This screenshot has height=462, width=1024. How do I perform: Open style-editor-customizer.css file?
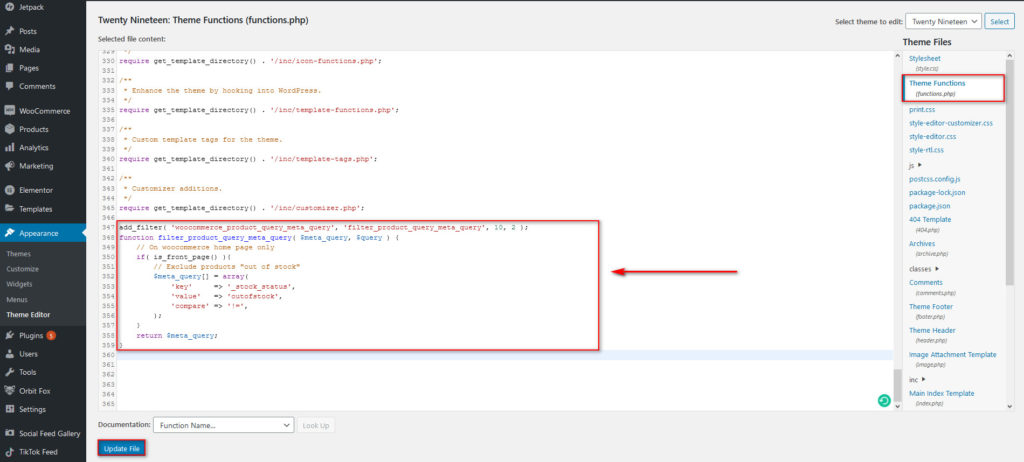[951, 123]
